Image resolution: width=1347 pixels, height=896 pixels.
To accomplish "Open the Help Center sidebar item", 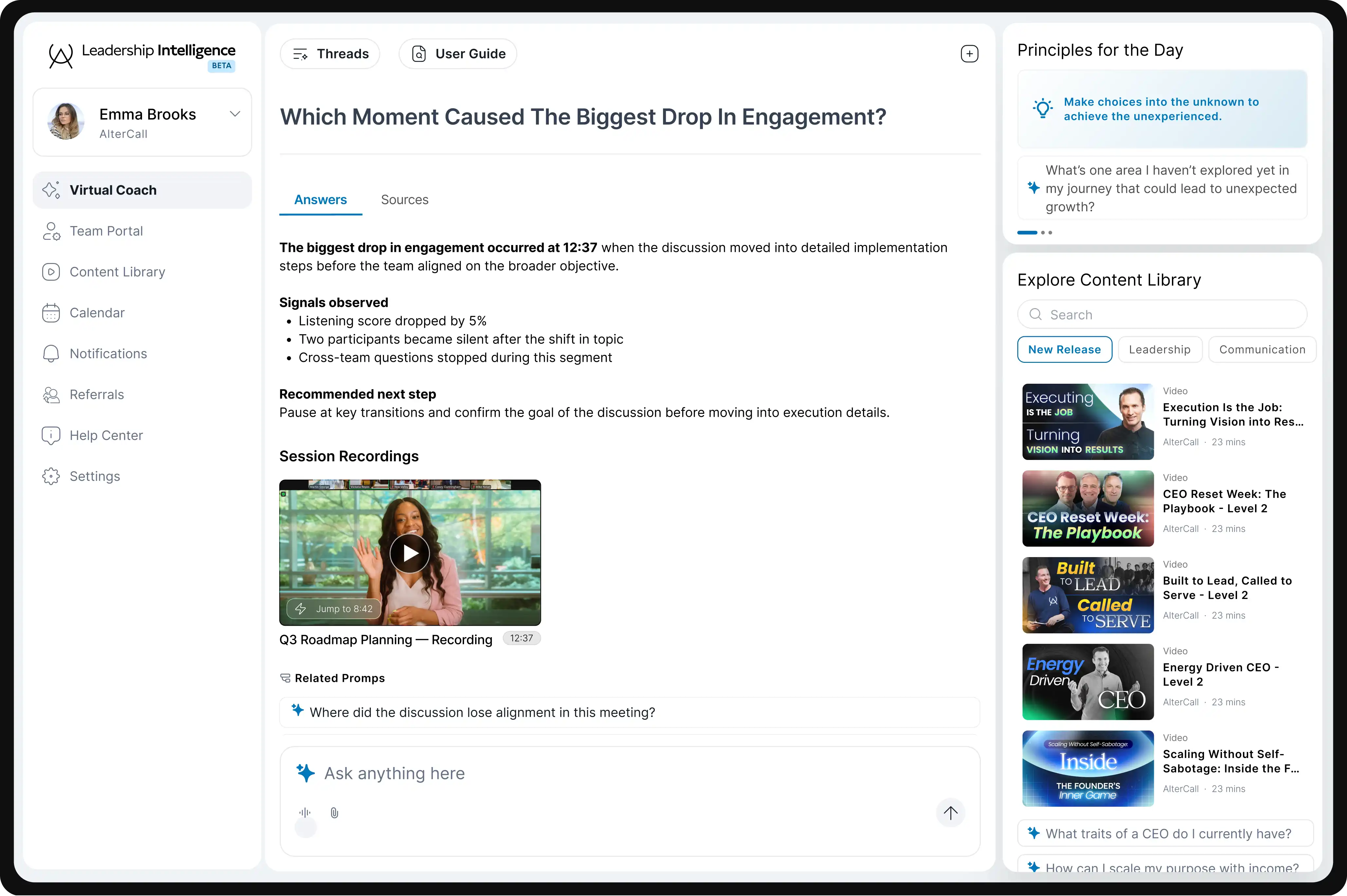I will click(106, 435).
